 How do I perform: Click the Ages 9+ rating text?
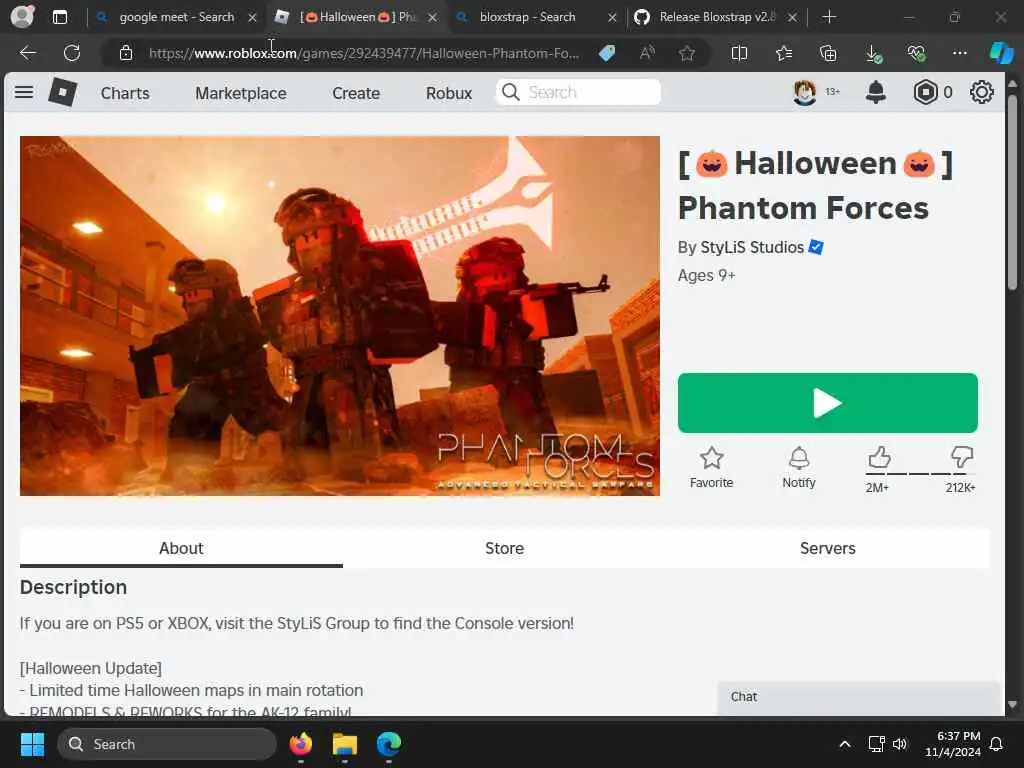[706, 275]
